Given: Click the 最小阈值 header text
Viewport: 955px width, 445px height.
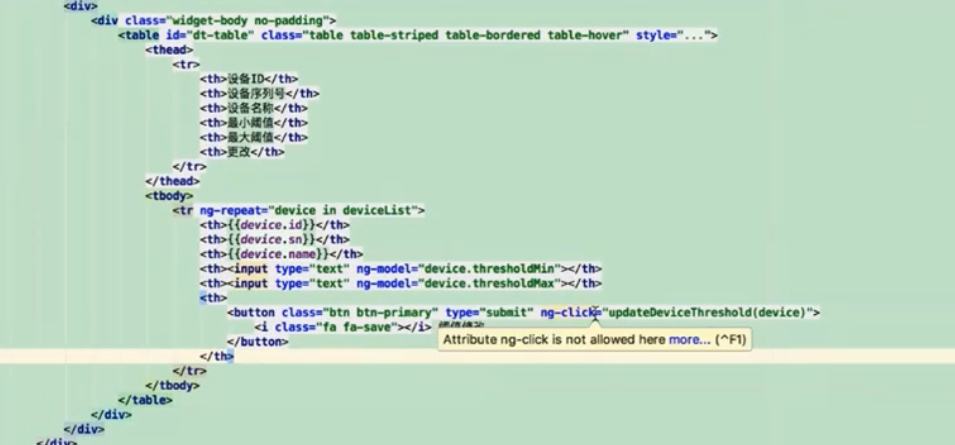Looking at the screenshot, I should (x=250, y=123).
